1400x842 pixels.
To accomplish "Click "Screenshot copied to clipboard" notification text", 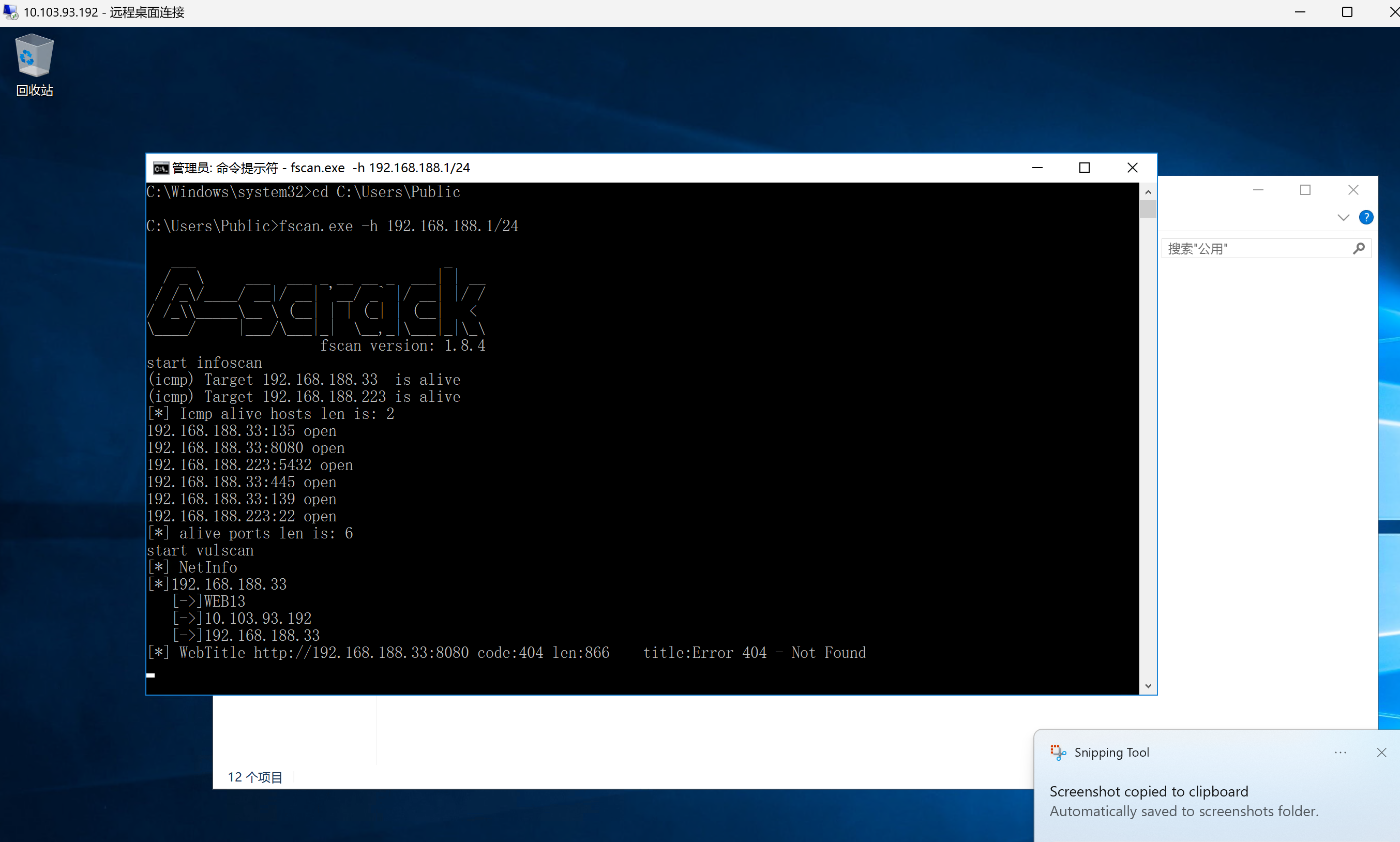I will click(1149, 791).
